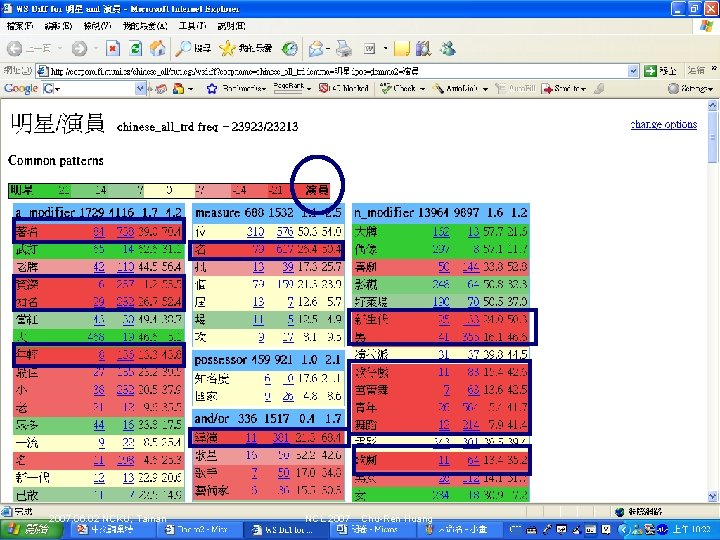Image resolution: width=720 pixels, height=540 pixels.
Task: Click the change options link
Action: (x=664, y=124)
